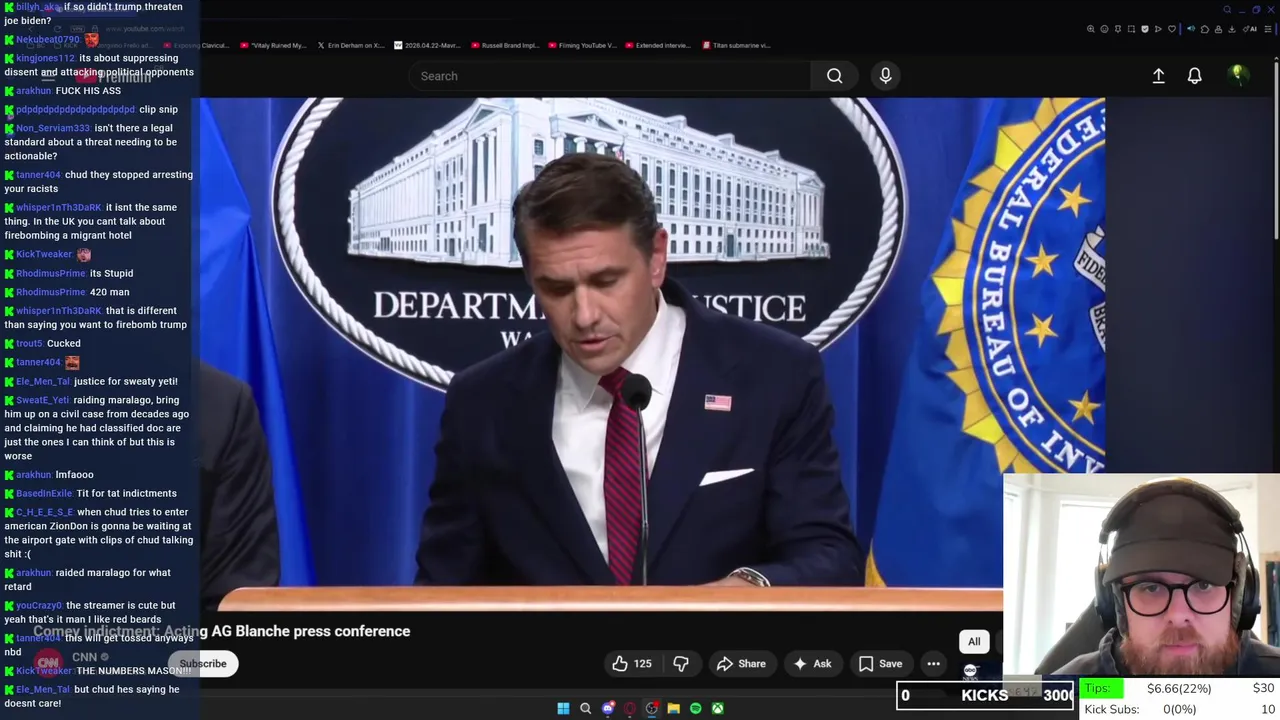Click the Tips $6.66(22%) overlay
The height and width of the screenshot is (720, 1280).
click(x=1180, y=688)
